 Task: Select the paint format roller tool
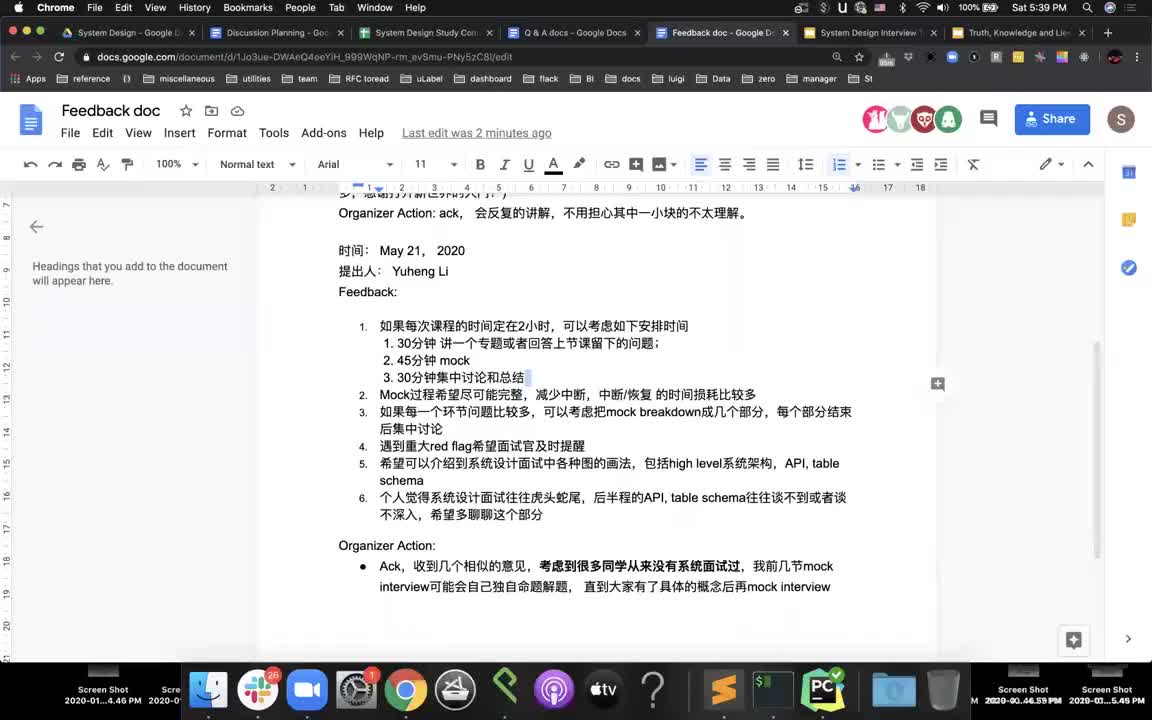point(127,165)
